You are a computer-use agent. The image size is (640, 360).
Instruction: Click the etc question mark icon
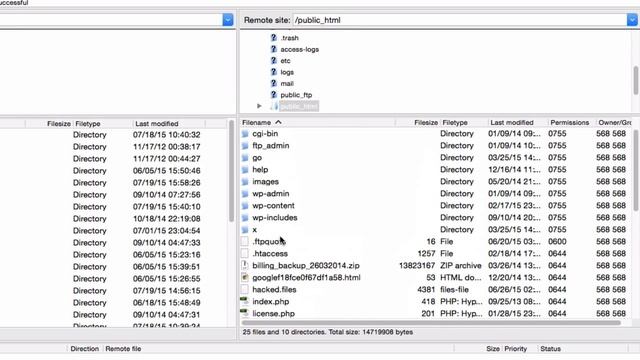click(273, 60)
